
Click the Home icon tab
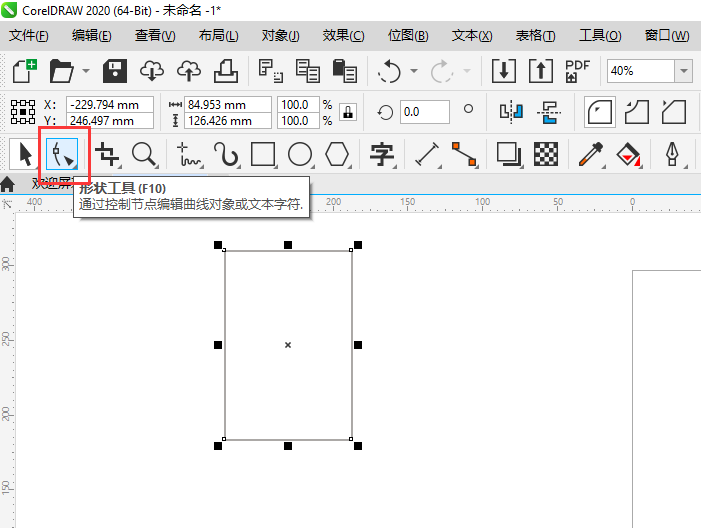pos(8,184)
